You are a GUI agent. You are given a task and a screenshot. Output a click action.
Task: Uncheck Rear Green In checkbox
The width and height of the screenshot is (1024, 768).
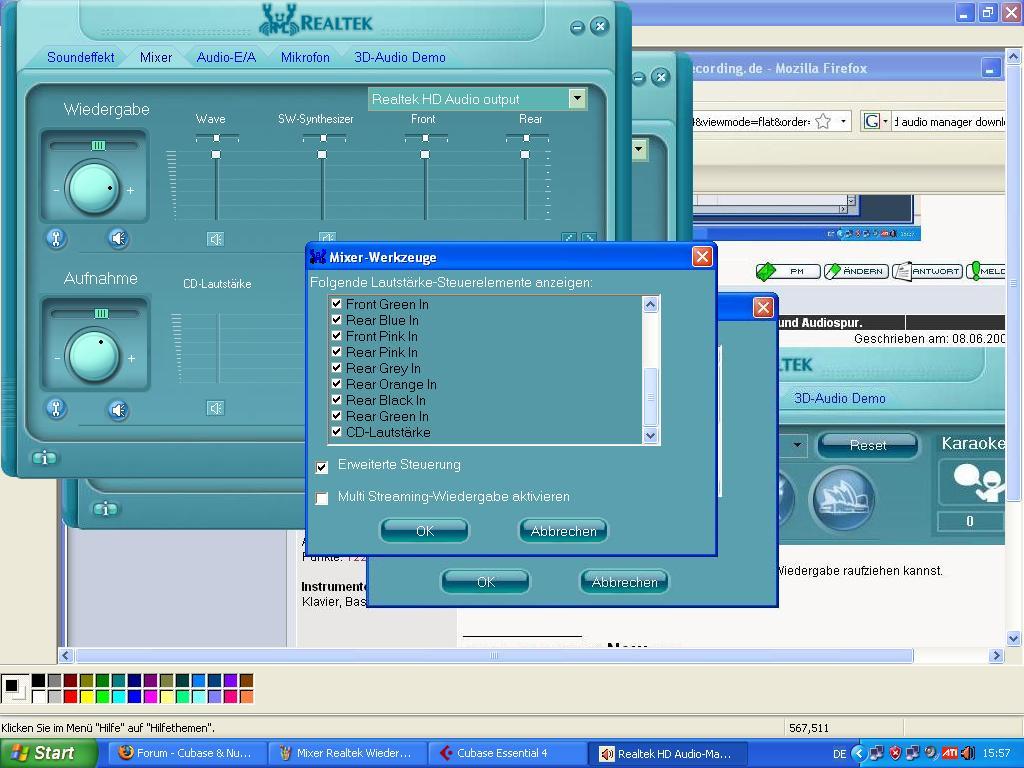(x=336, y=416)
